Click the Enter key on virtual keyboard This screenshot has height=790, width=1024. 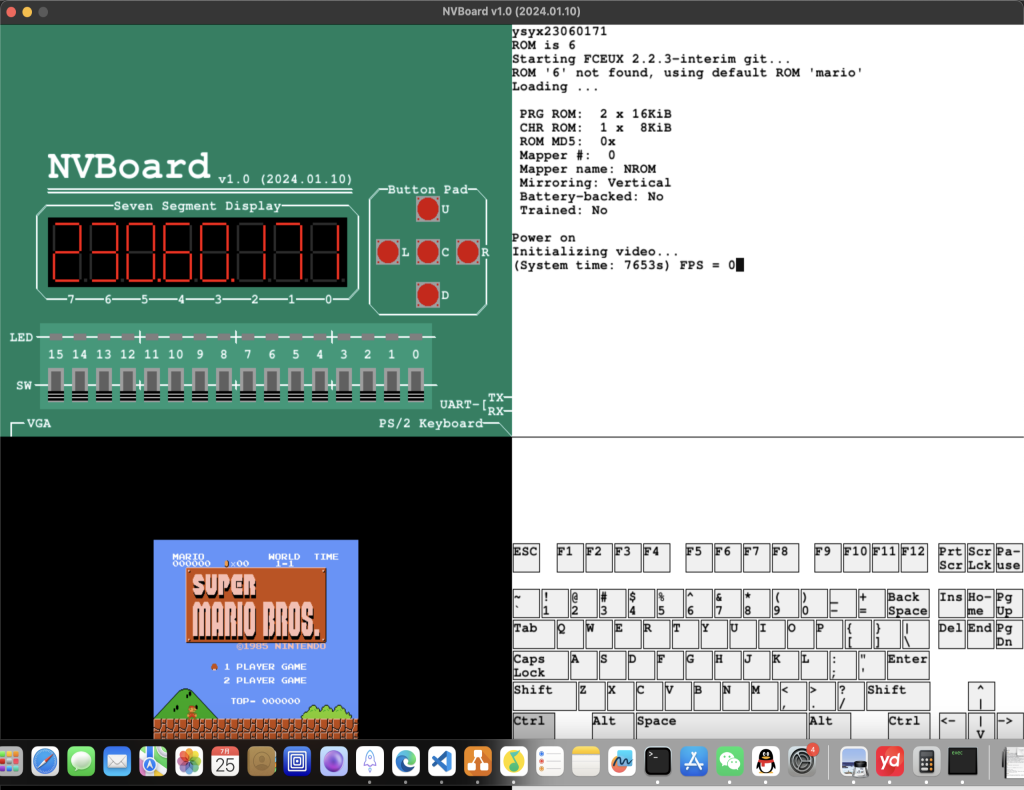[x=908, y=665]
